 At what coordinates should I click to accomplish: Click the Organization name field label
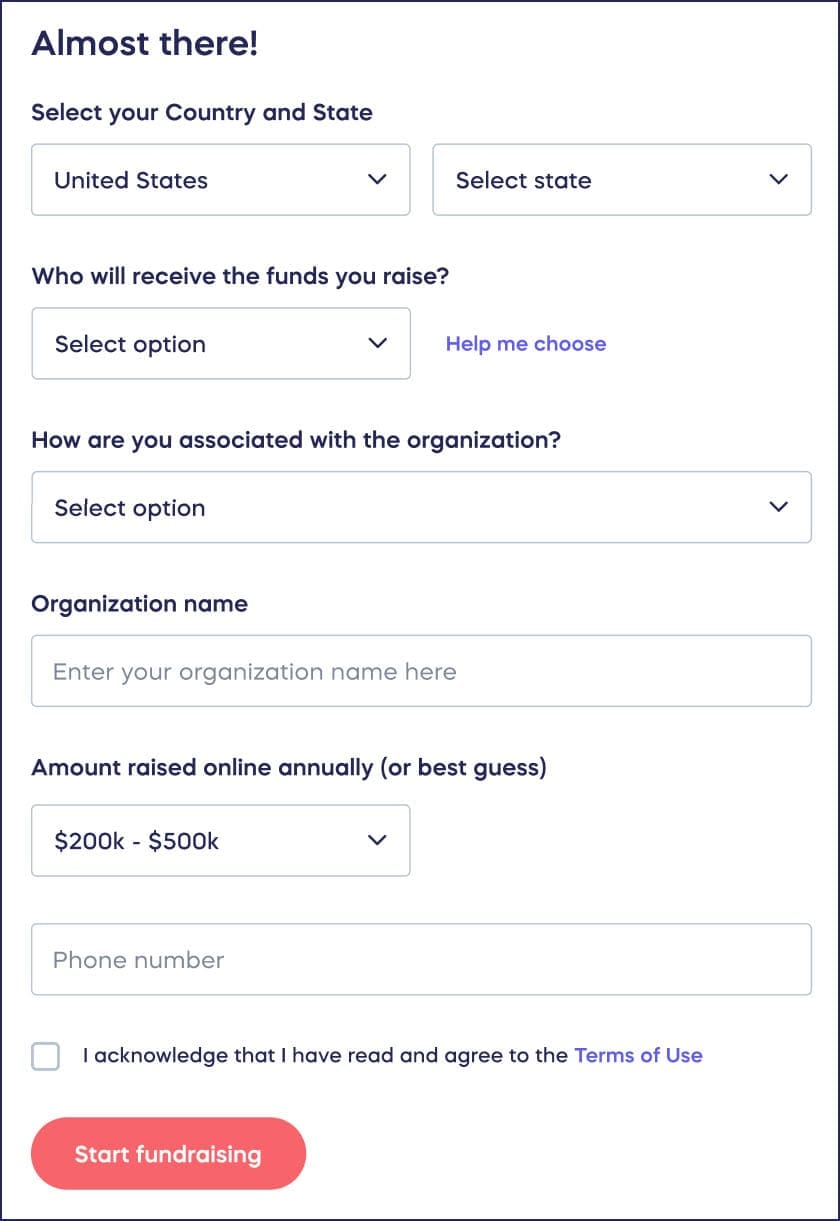click(x=140, y=604)
